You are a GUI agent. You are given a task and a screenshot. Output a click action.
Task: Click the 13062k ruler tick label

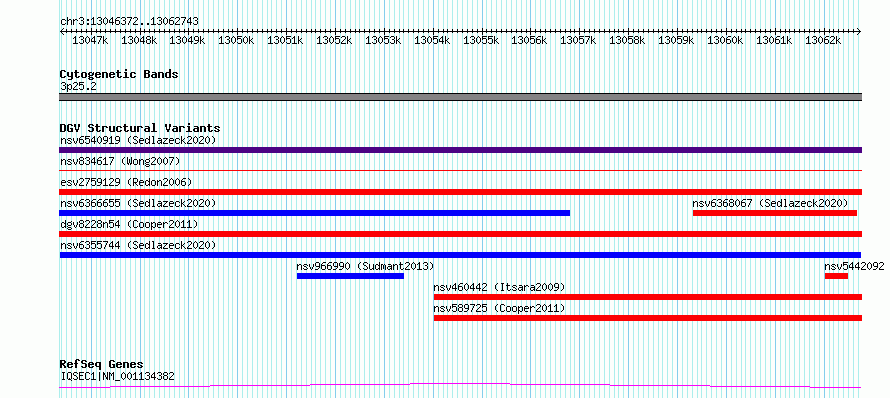(x=823, y=40)
